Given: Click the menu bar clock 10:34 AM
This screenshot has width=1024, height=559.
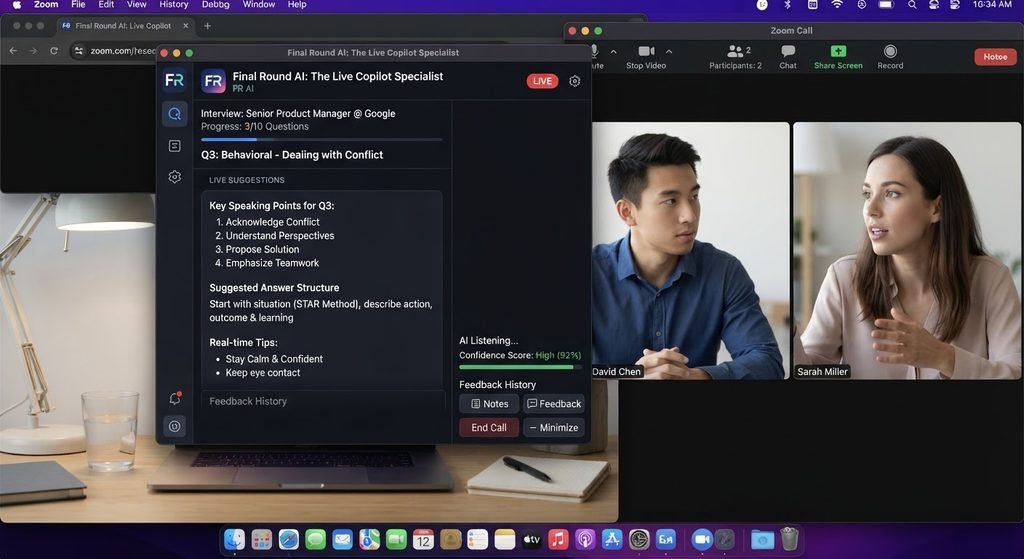Looking at the screenshot, I should click(992, 5).
